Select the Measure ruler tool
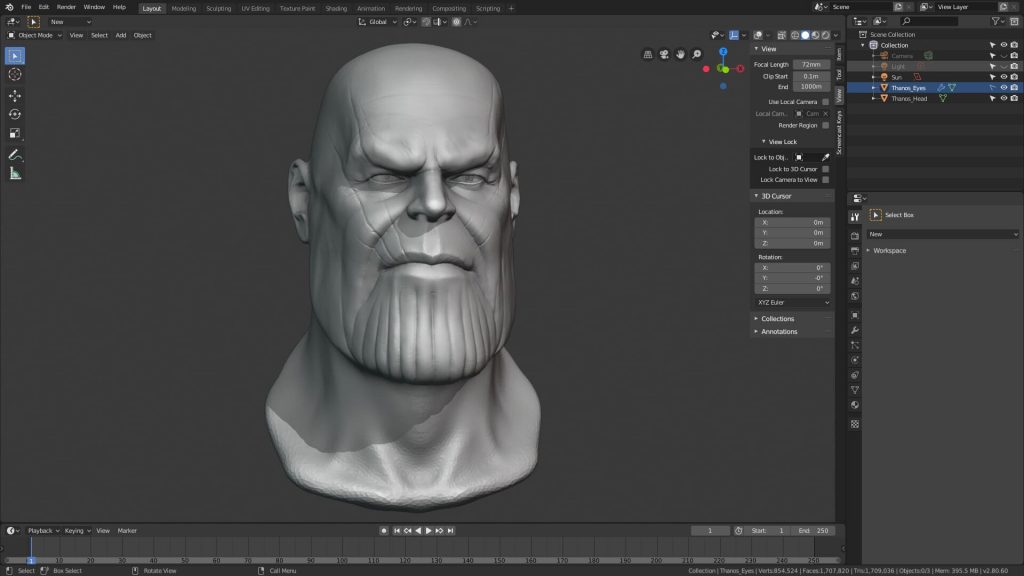The image size is (1024, 576). tap(15, 174)
